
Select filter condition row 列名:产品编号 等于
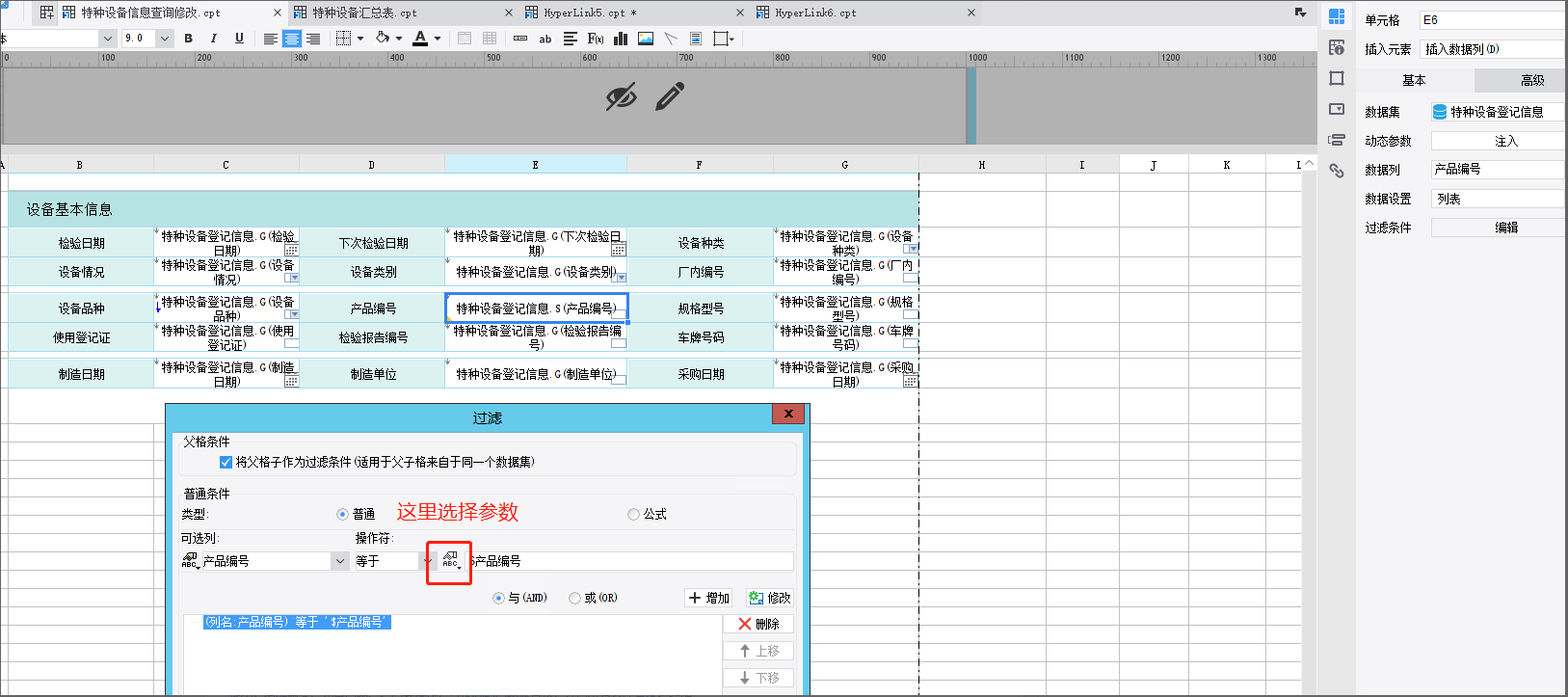297,622
